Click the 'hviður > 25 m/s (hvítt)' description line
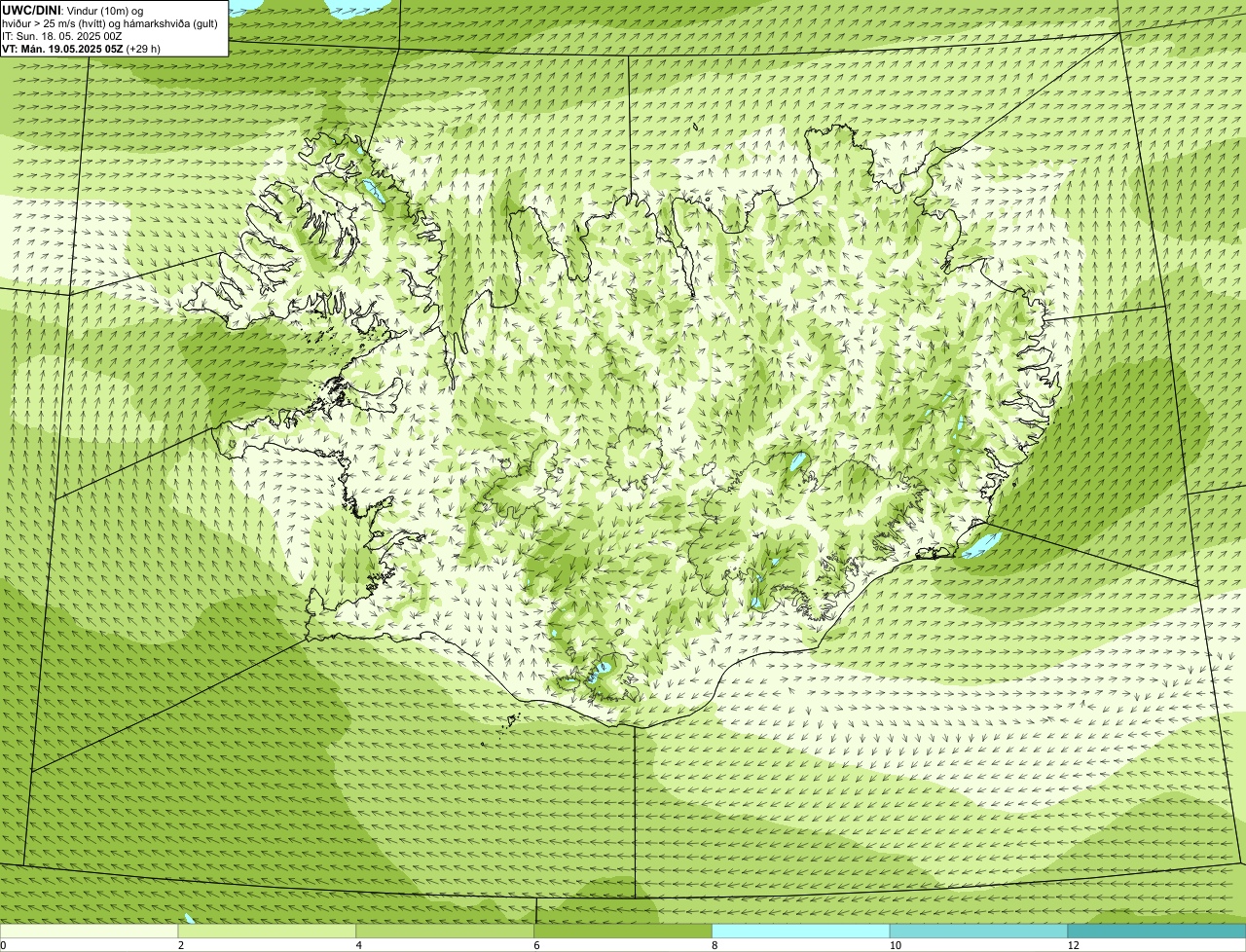 point(110,23)
